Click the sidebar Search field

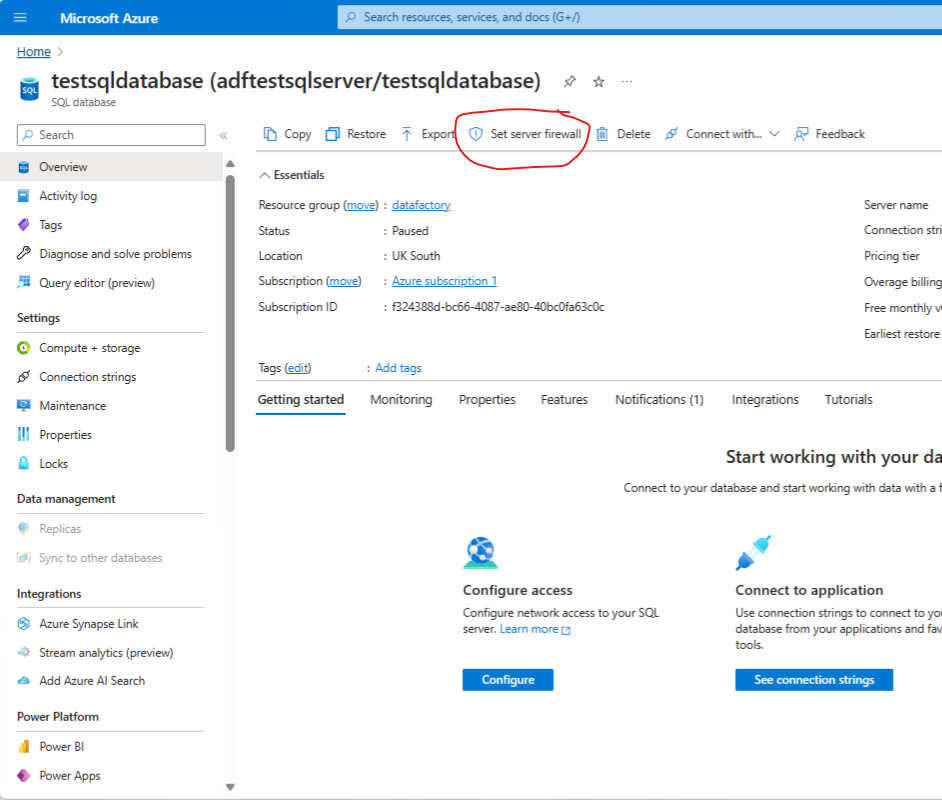[x=111, y=135]
